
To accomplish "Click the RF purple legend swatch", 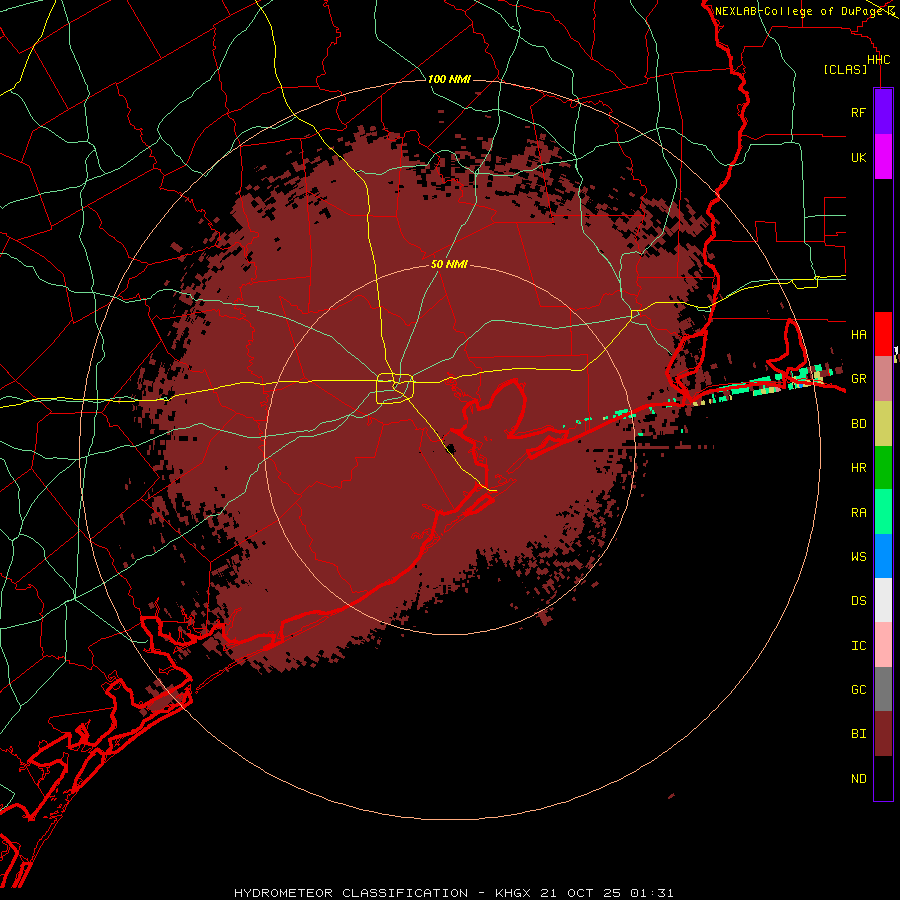I will (x=883, y=112).
